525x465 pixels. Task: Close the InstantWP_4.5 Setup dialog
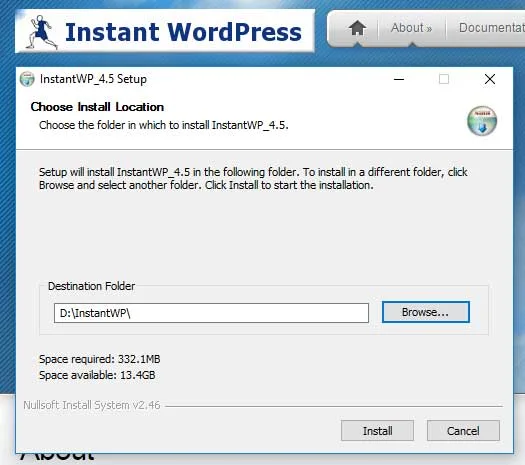[490, 79]
